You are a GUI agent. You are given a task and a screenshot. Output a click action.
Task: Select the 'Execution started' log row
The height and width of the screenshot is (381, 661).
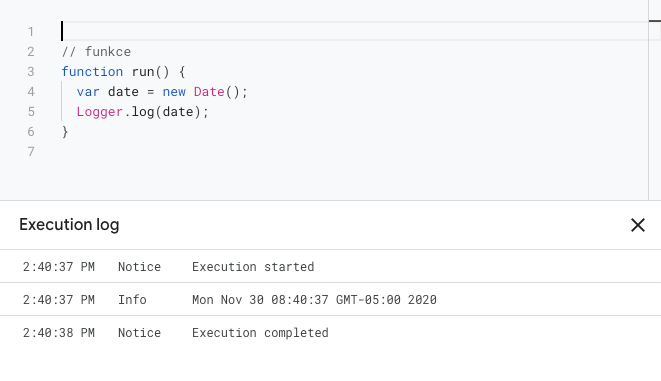330,266
